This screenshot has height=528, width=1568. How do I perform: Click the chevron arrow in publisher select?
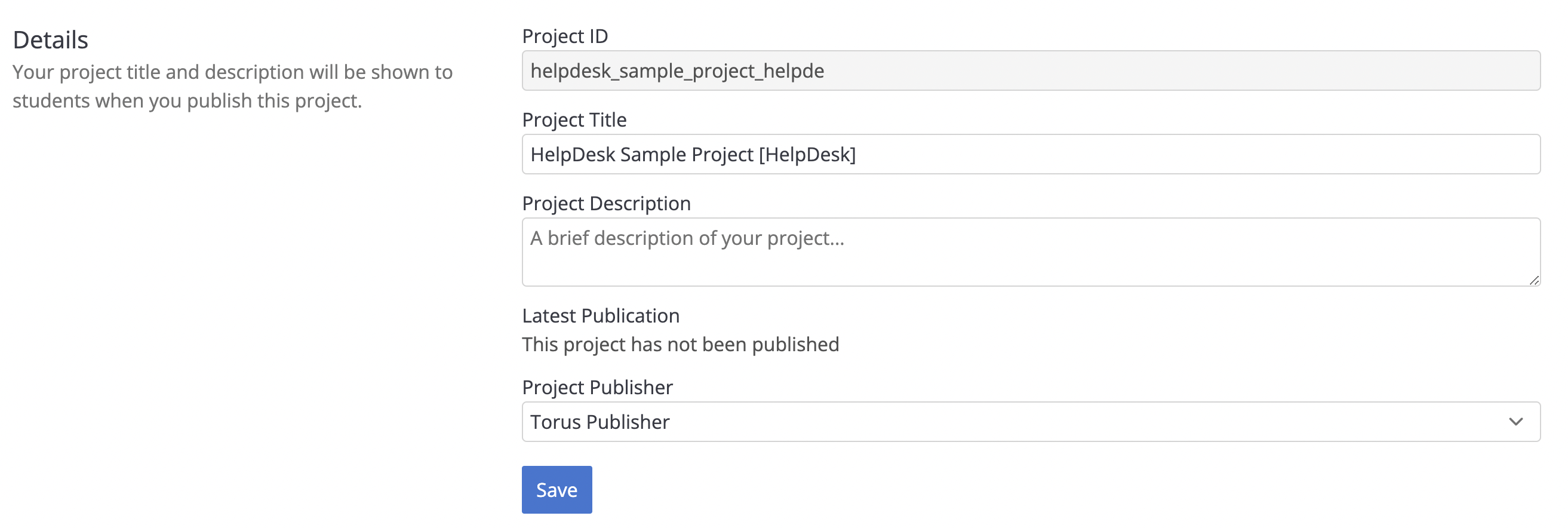pyautogui.click(x=1515, y=422)
